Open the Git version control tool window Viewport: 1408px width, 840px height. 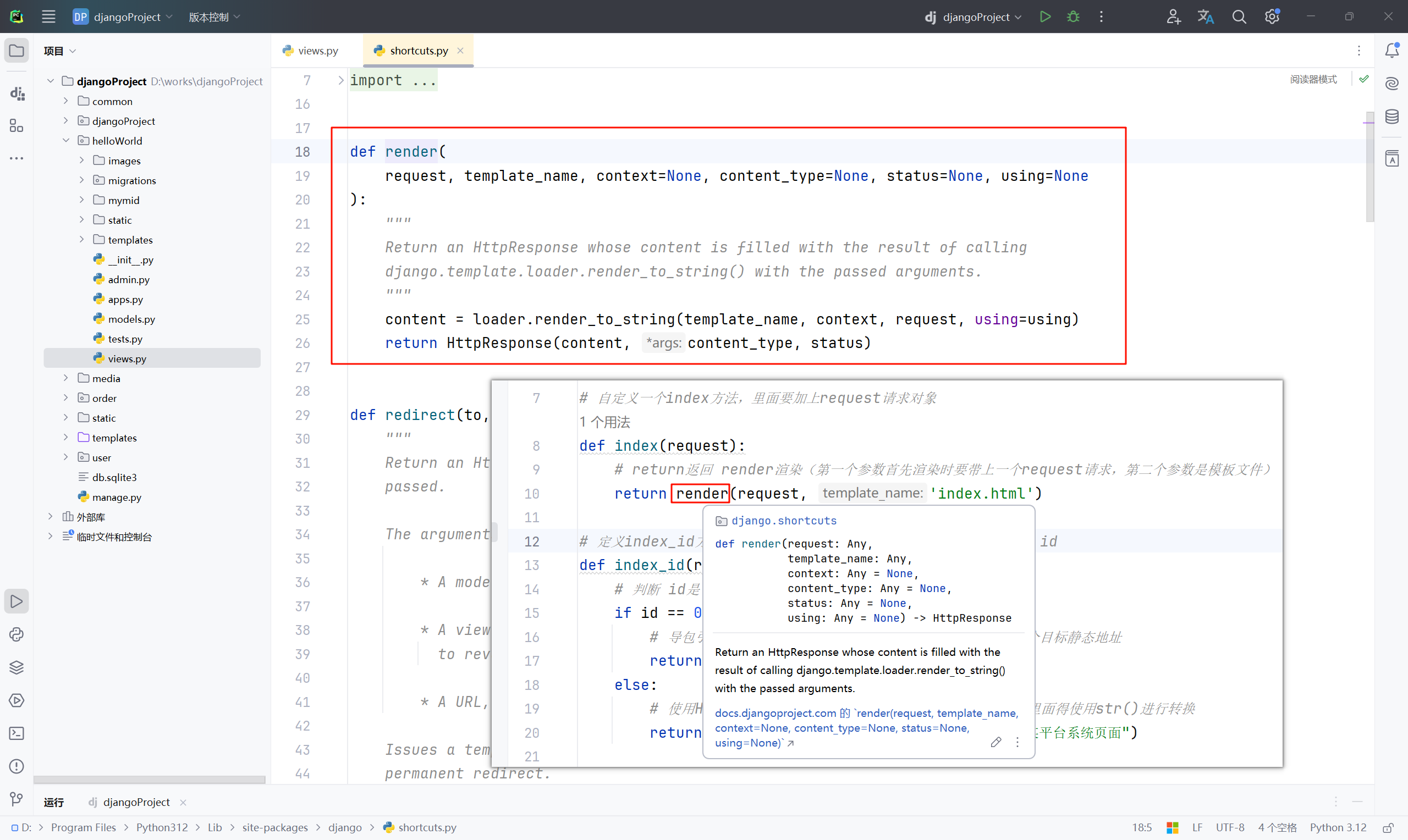[16, 799]
